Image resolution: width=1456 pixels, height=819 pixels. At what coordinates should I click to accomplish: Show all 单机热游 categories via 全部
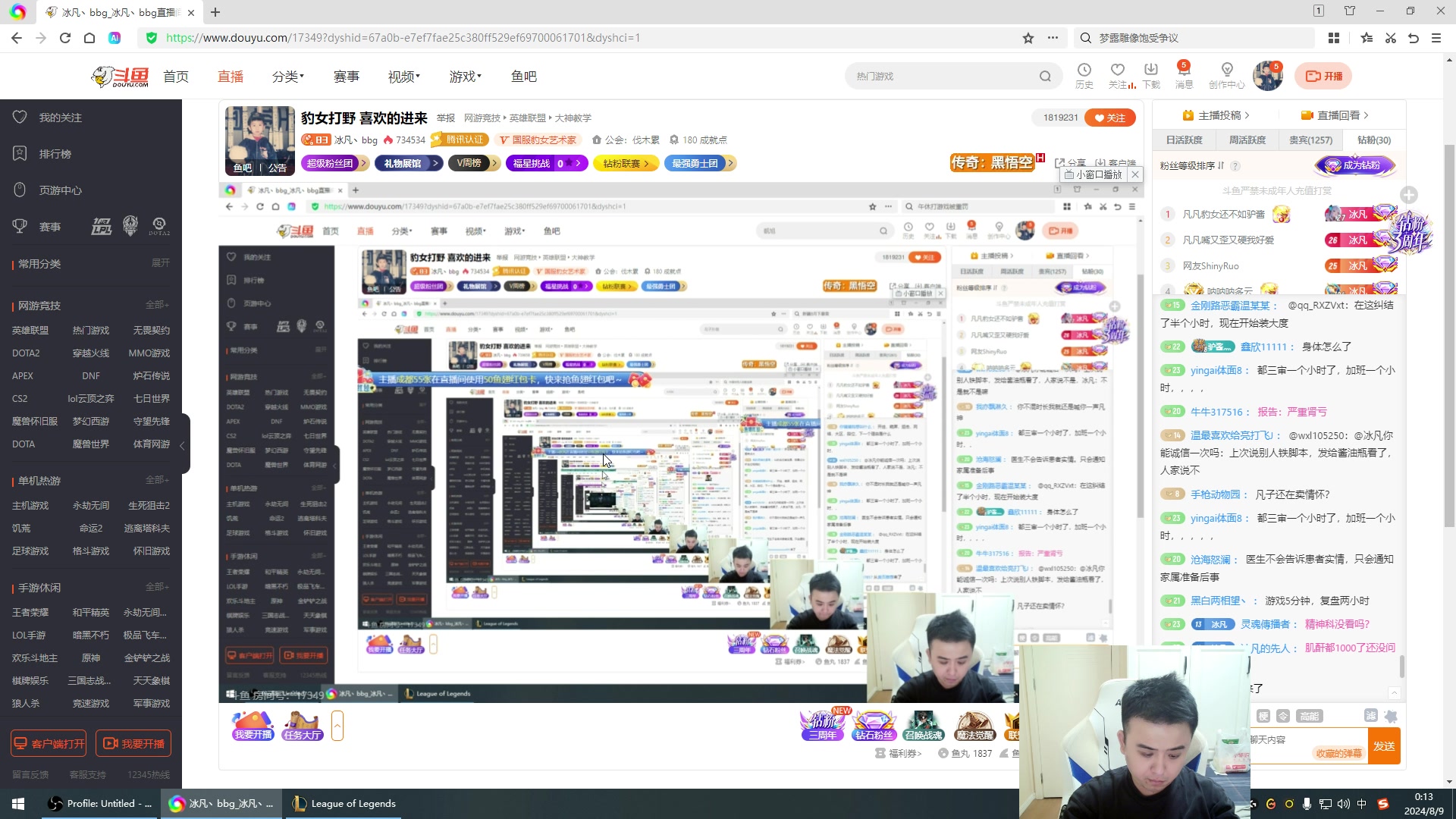coord(158,480)
